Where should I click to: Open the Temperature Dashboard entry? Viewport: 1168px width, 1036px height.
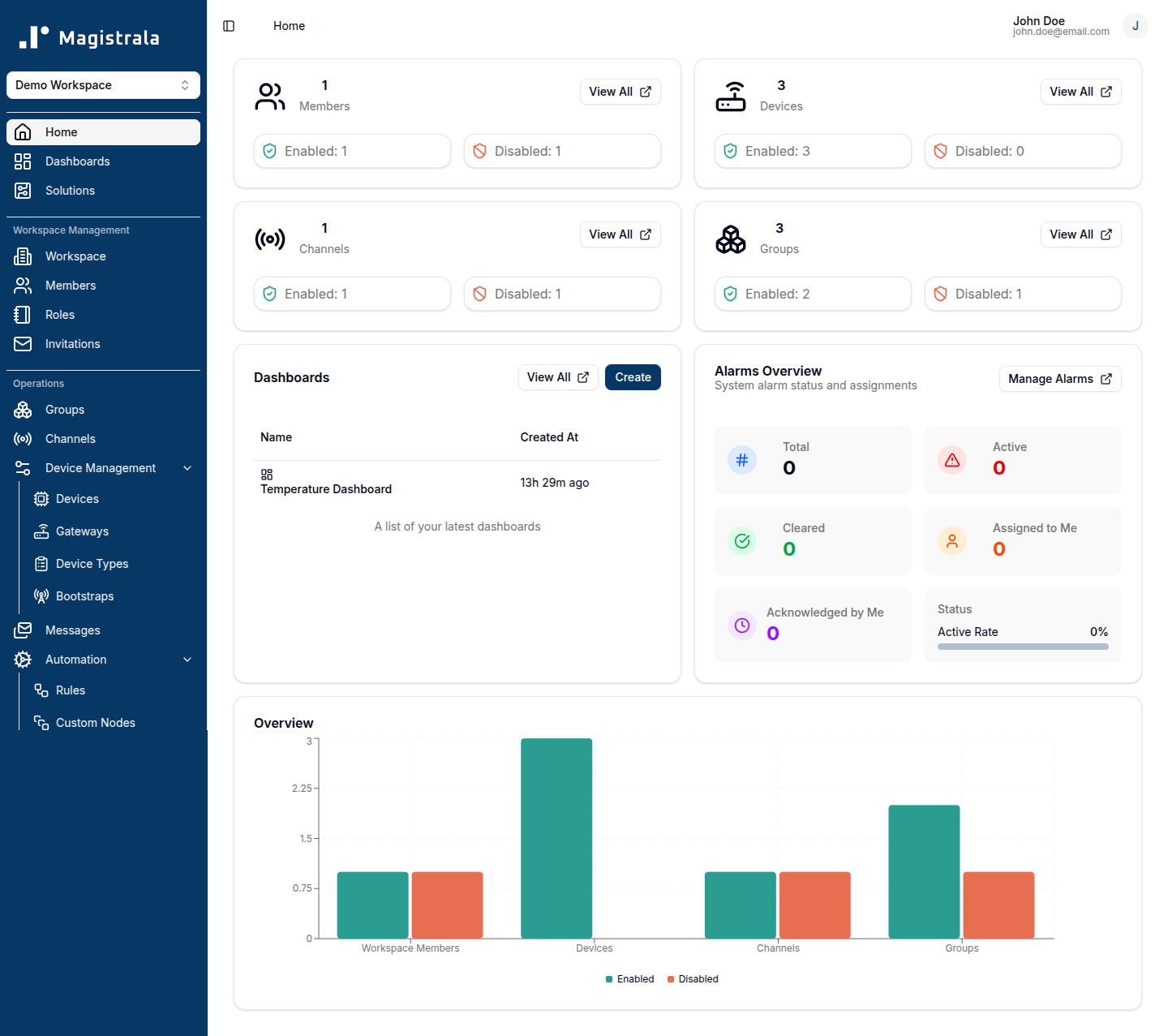(326, 489)
